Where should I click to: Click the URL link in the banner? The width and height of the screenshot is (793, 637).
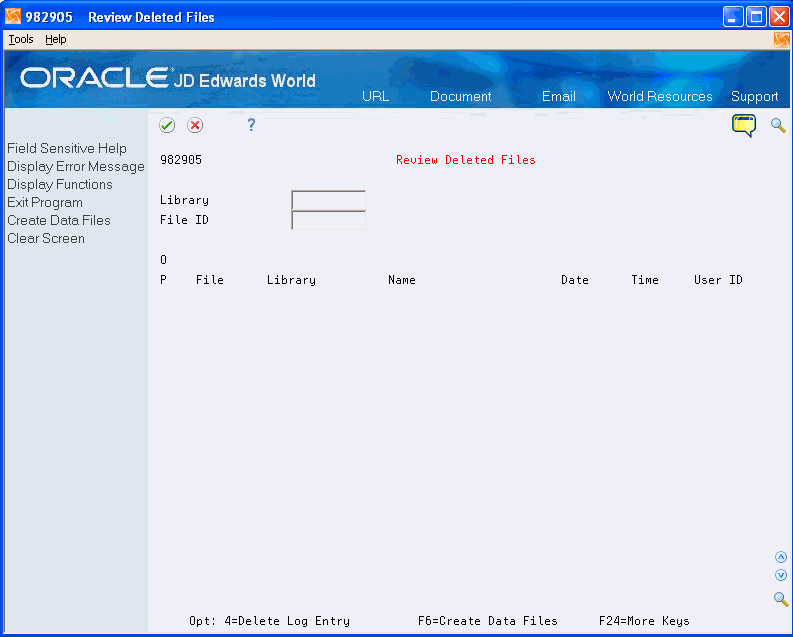click(x=375, y=96)
